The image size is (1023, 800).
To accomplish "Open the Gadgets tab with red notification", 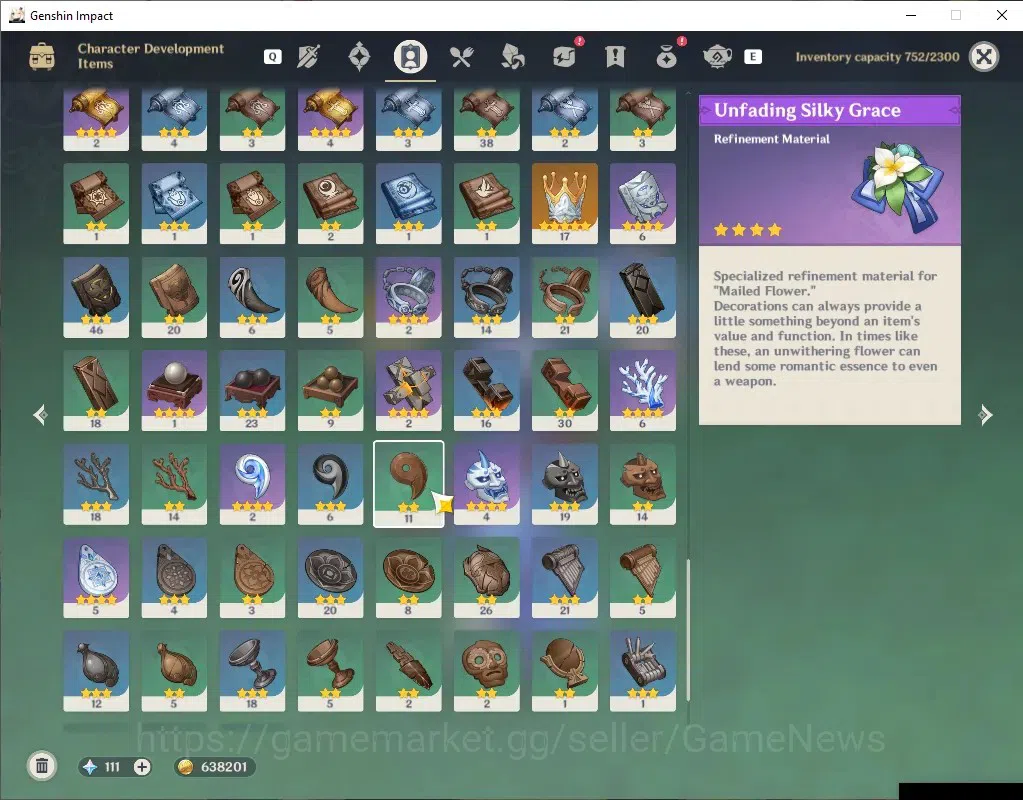I will 565,56.
